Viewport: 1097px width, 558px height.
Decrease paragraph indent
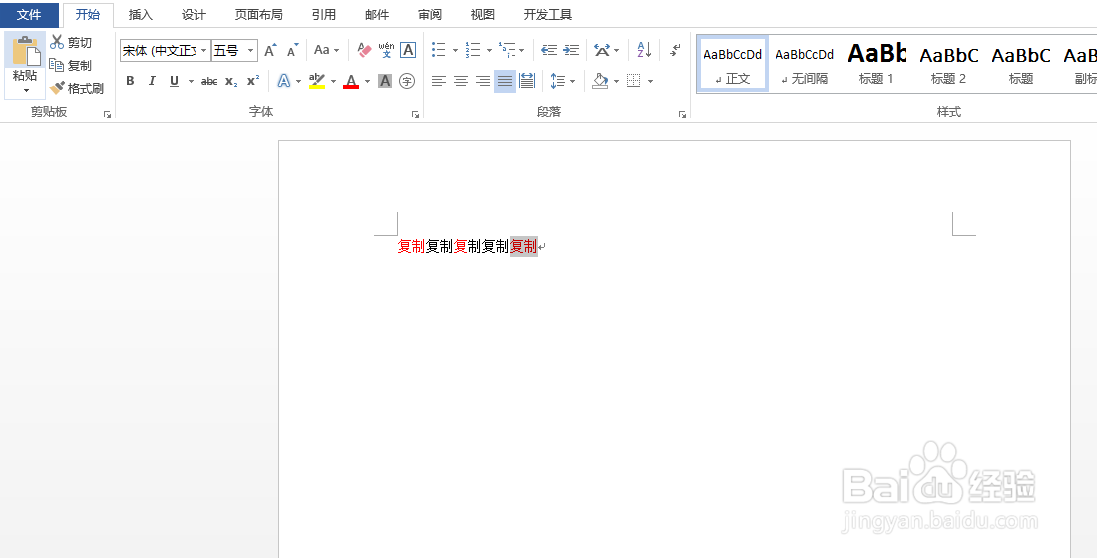[x=549, y=50]
